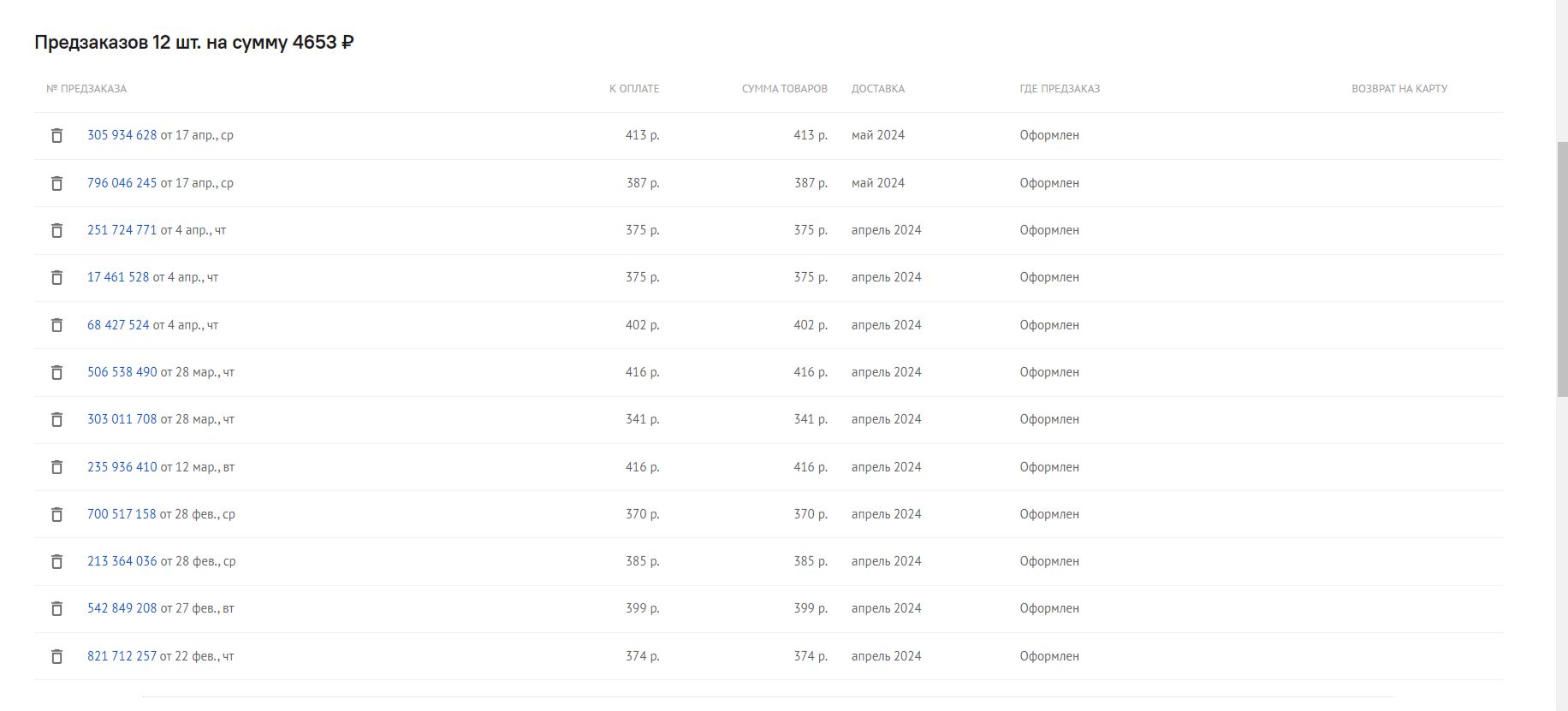The width and height of the screenshot is (1568, 711).
Task: Click trash icon for preorder 506 538 490
Action: 56,372
